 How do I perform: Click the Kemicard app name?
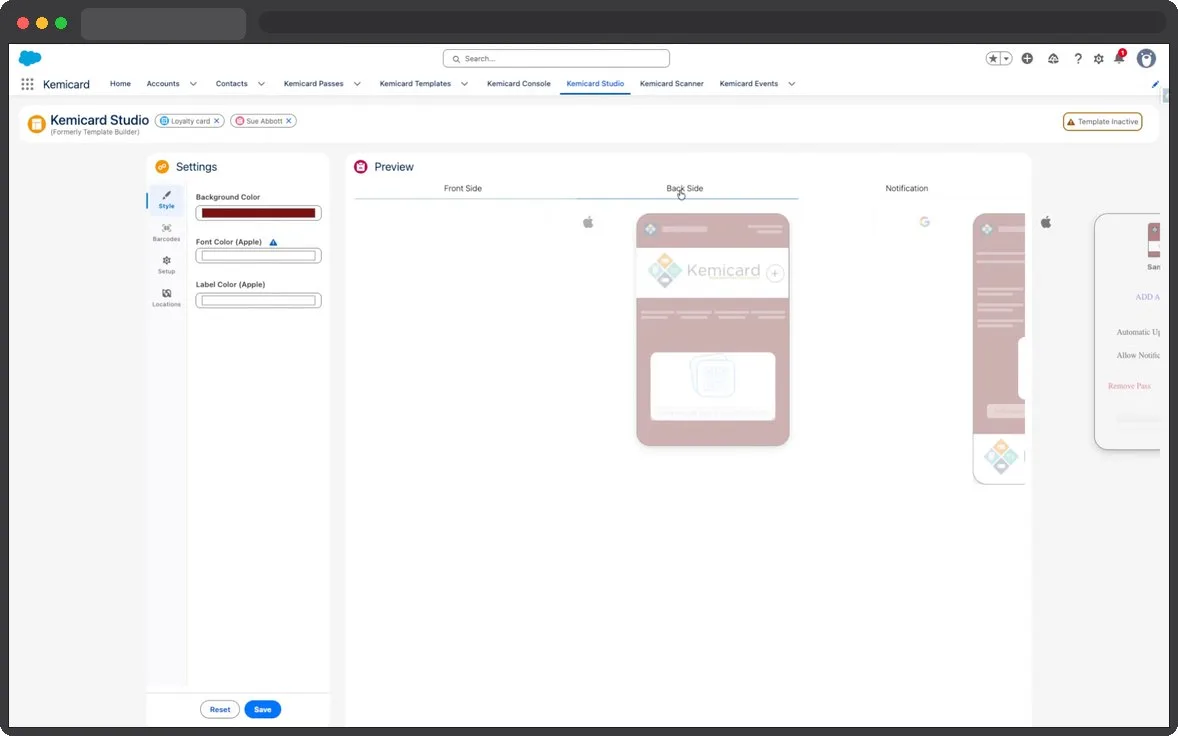66,84
